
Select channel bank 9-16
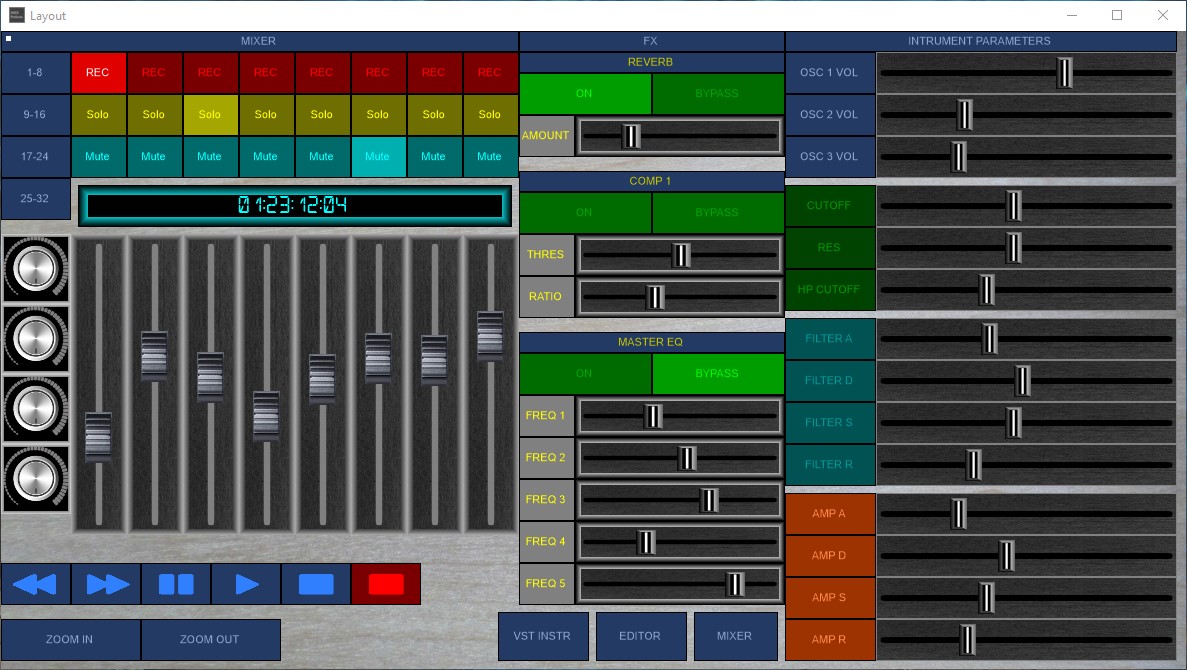tap(35, 114)
